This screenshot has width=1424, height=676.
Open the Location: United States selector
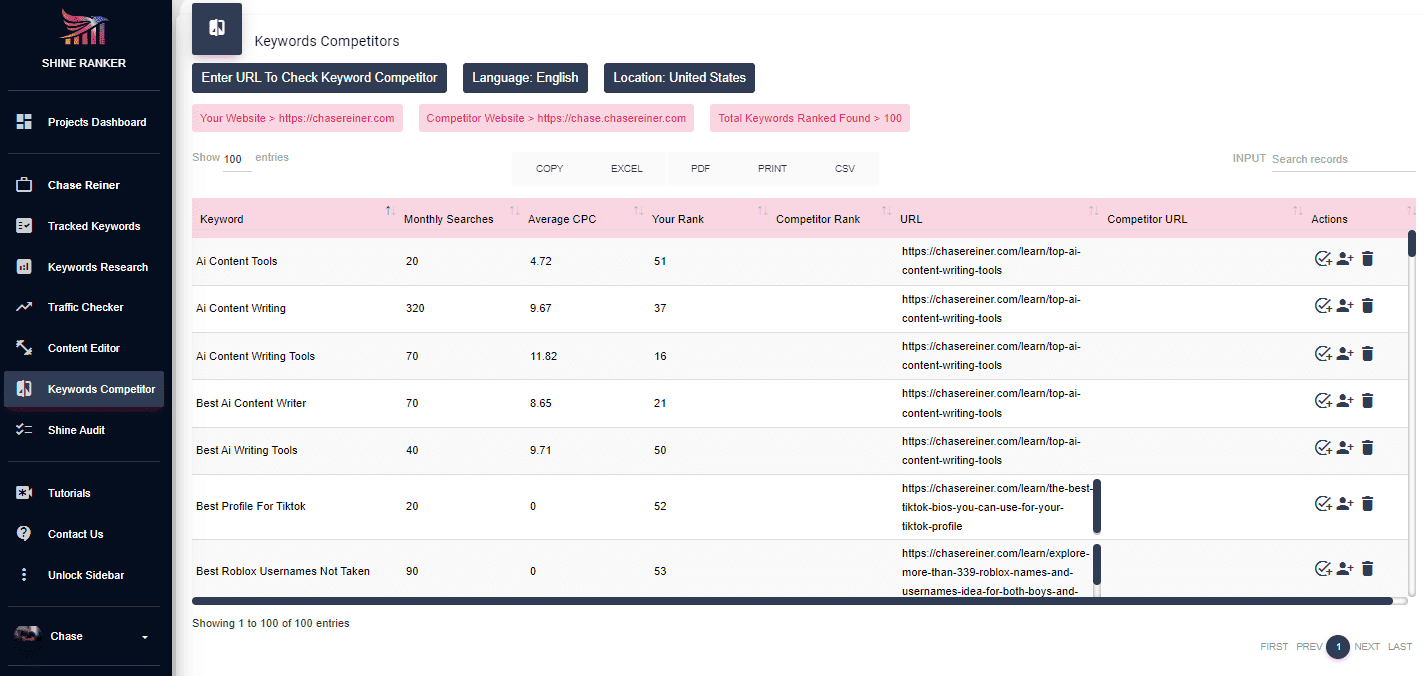(x=680, y=78)
